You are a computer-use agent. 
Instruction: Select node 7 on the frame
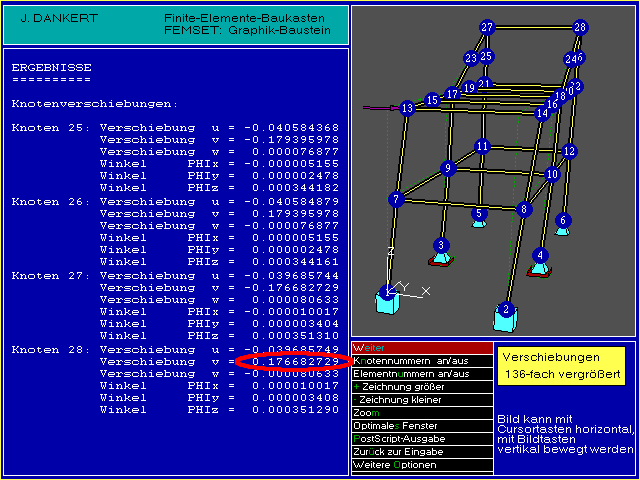396,200
